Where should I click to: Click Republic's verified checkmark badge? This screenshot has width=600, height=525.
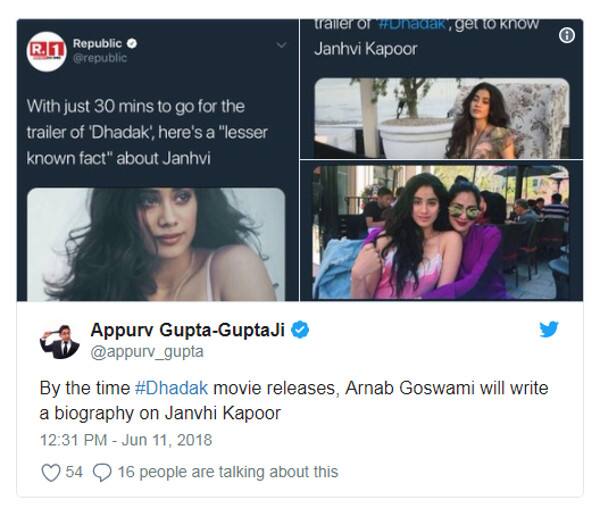point(132,44)
